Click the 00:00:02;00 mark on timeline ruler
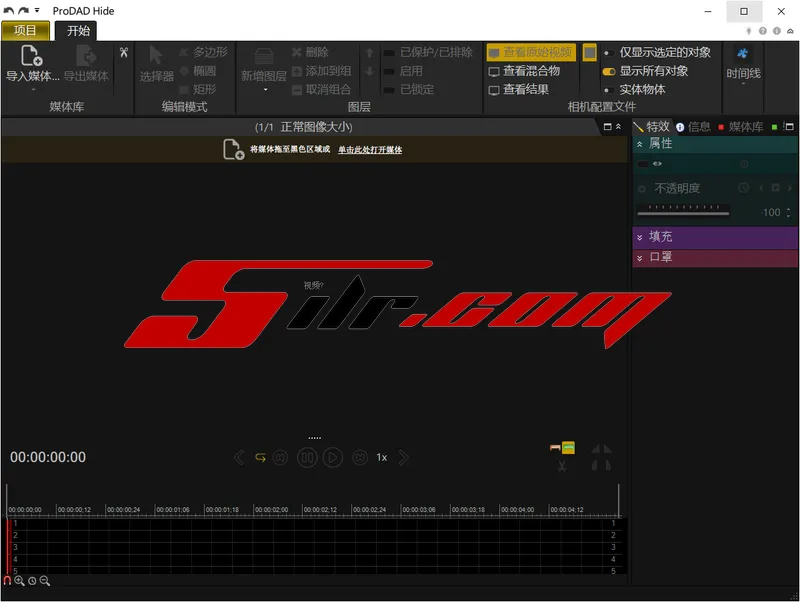Screen dimensions: 800x602 271,510
